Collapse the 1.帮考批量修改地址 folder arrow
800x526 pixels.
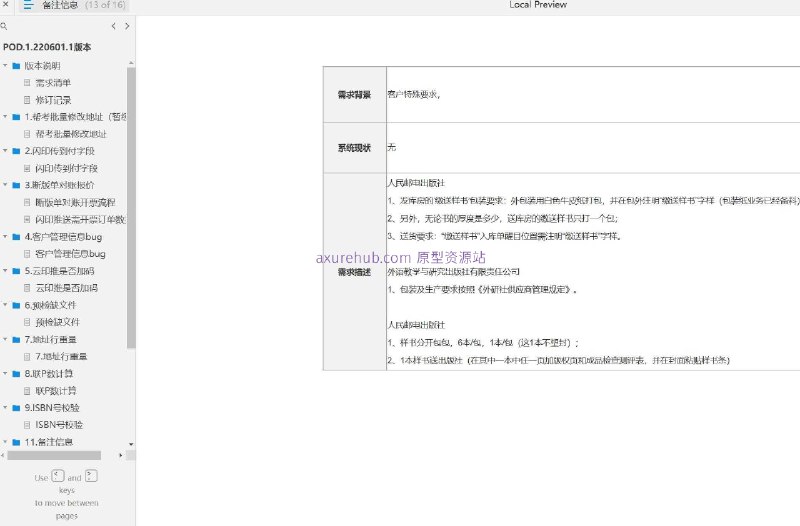[5, 117]
